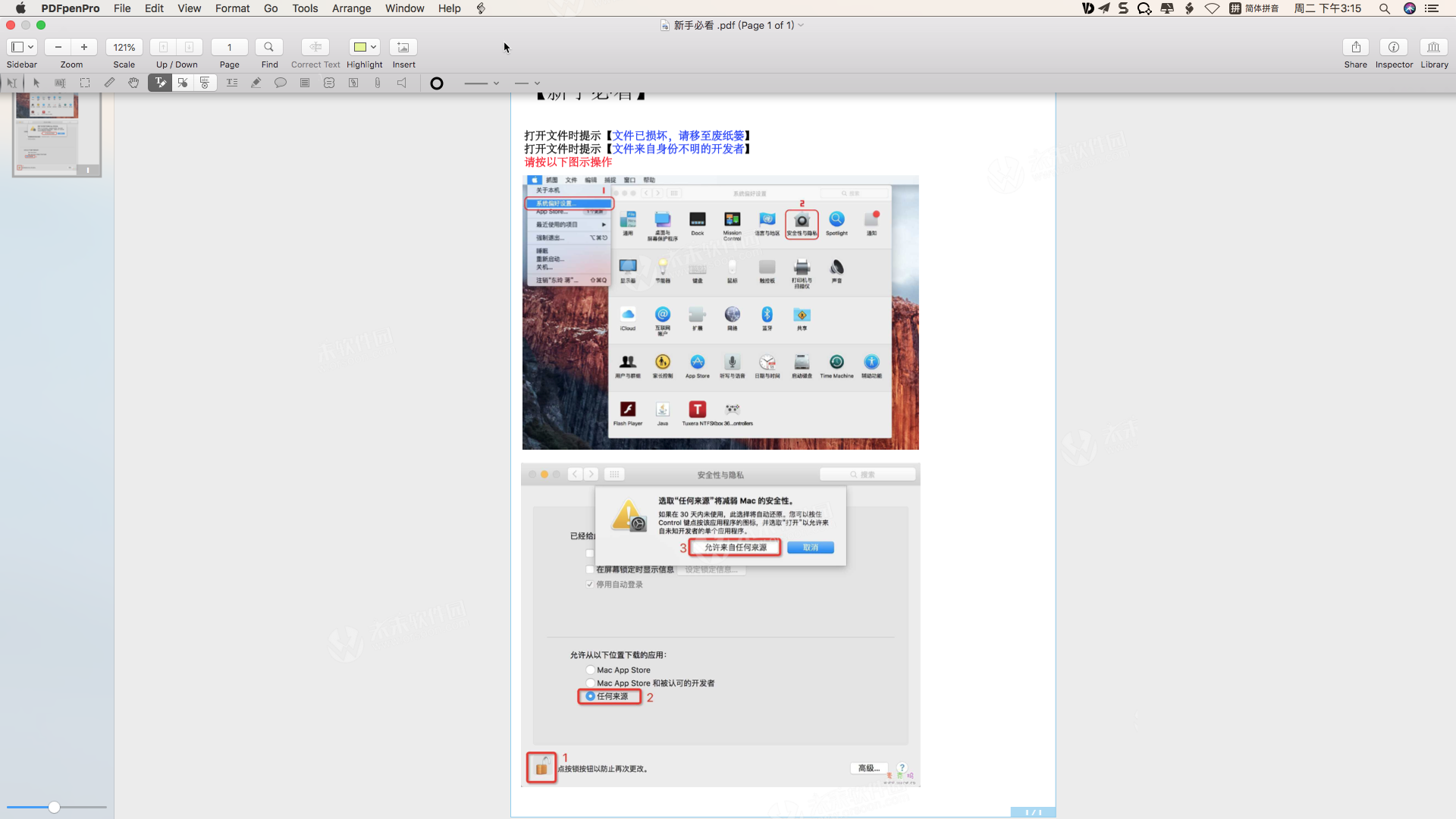Click the Page number field
Image resolution: width=1456 pixels, height=819 pixels.
point(229,47)
